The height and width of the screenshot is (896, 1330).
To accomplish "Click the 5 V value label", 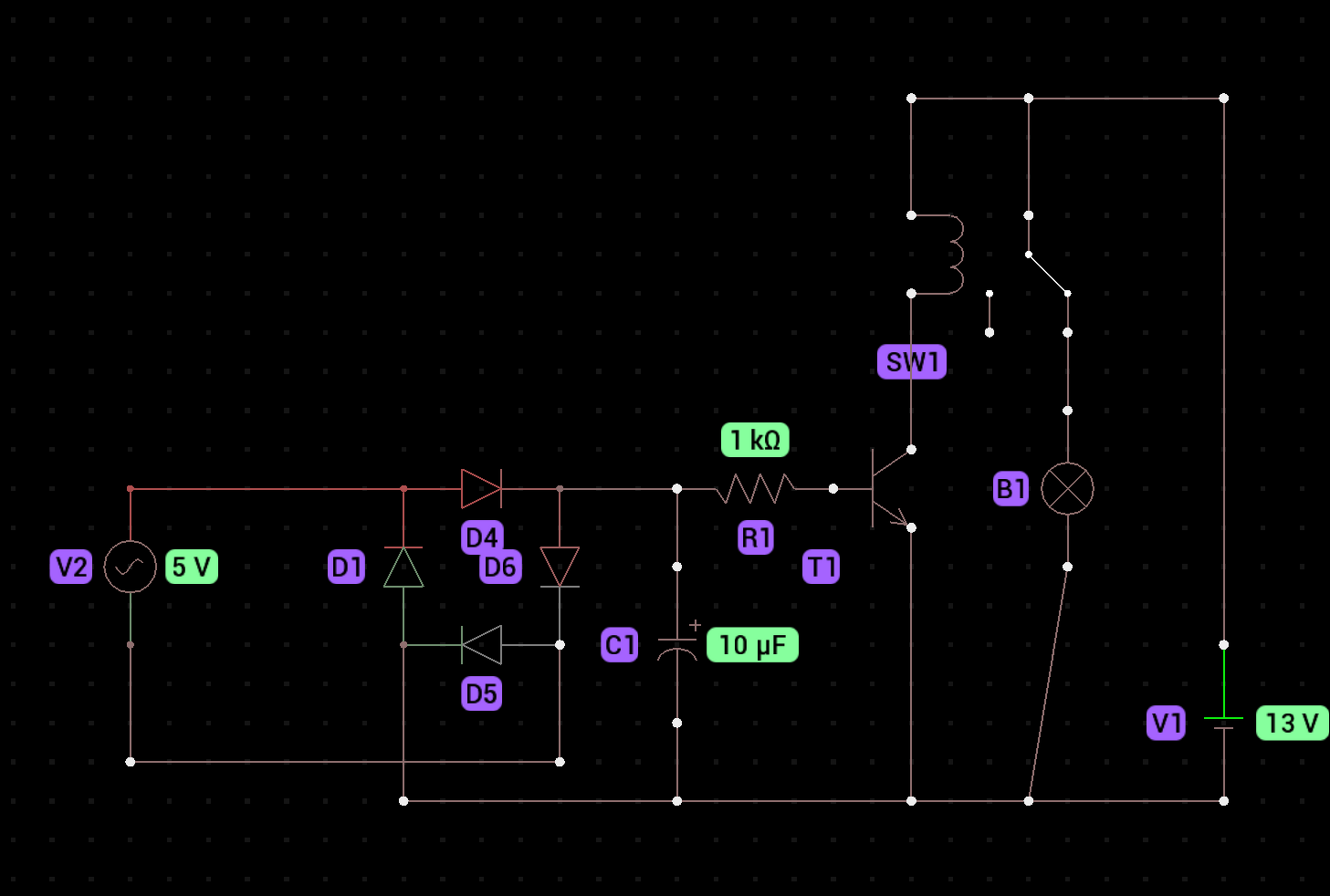I will (192, 568).
